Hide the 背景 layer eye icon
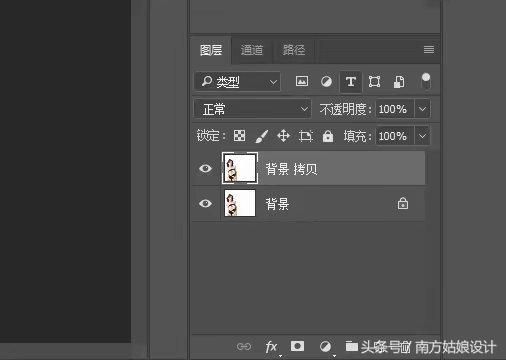 pos(205,203)
